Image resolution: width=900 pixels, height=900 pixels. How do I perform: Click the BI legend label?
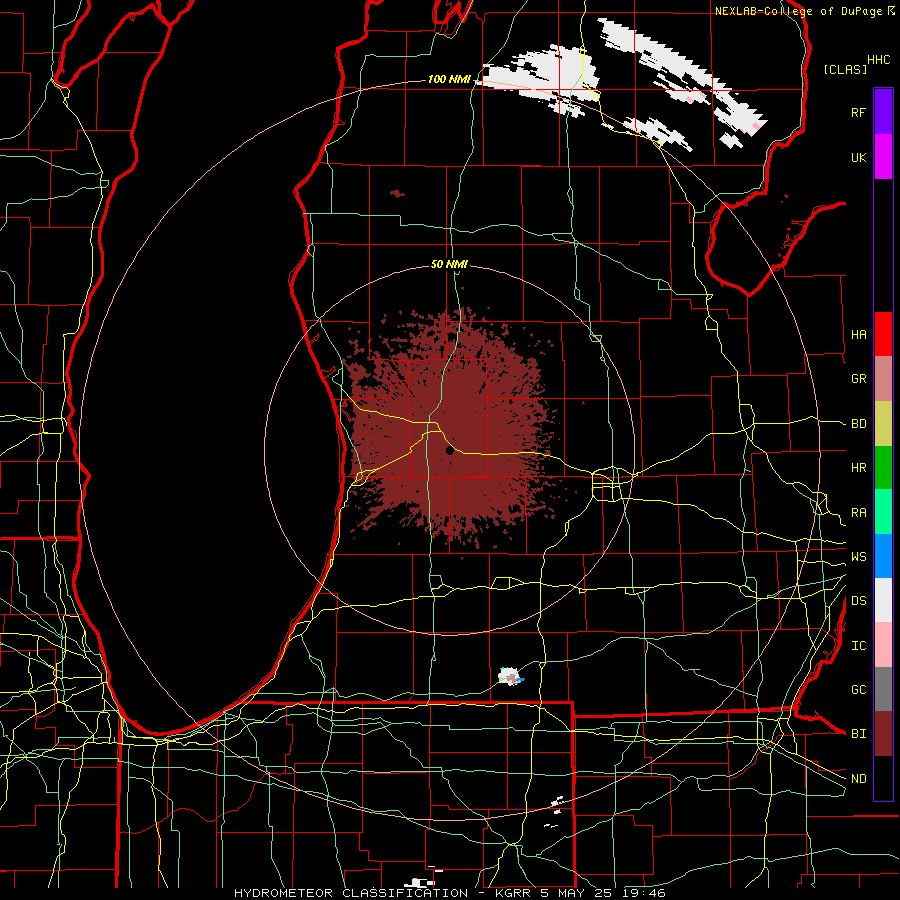[858, 734]
